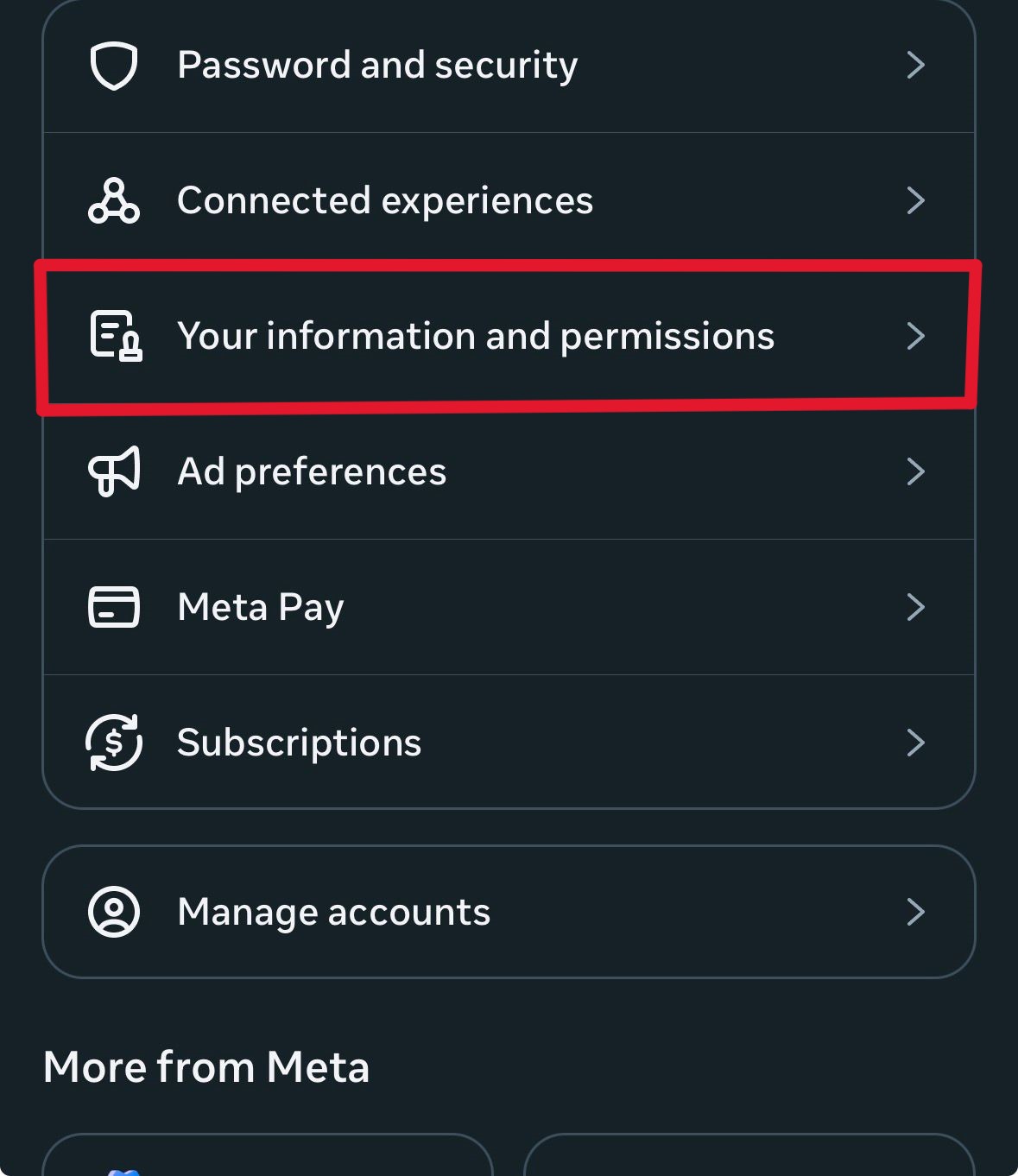Click the megaphone icon for Ad preferences

click(x=114, y=471)
